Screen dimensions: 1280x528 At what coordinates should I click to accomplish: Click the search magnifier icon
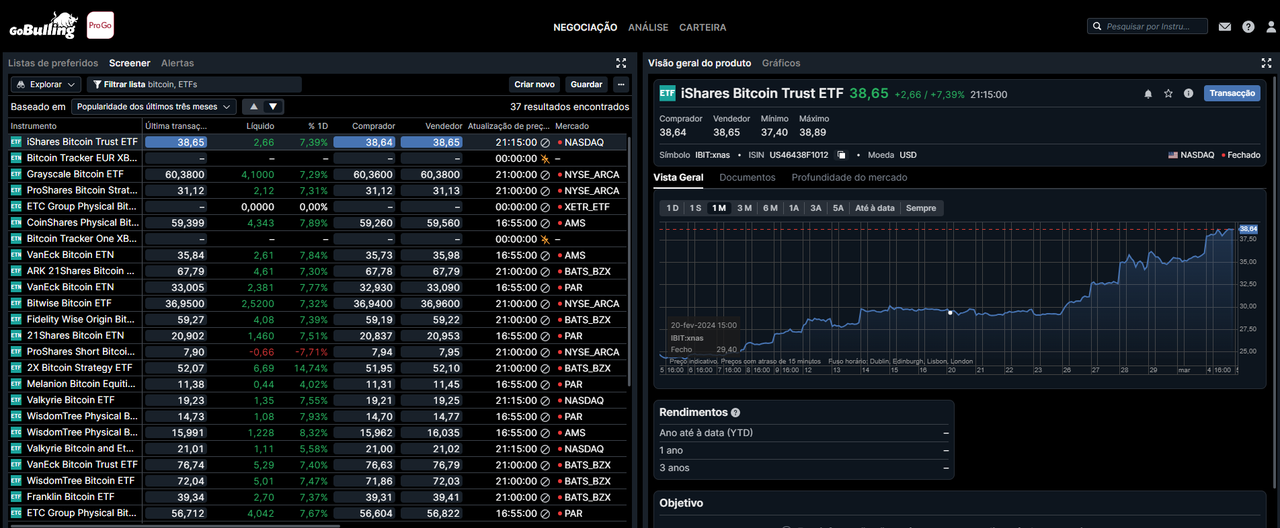1097,27
